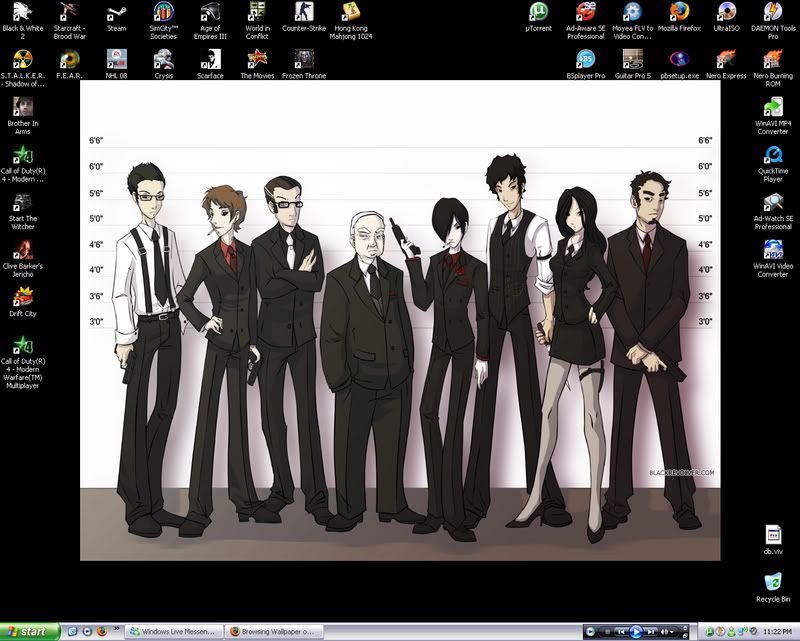Skip to next track in Media Player toolbar

point(651,632)
